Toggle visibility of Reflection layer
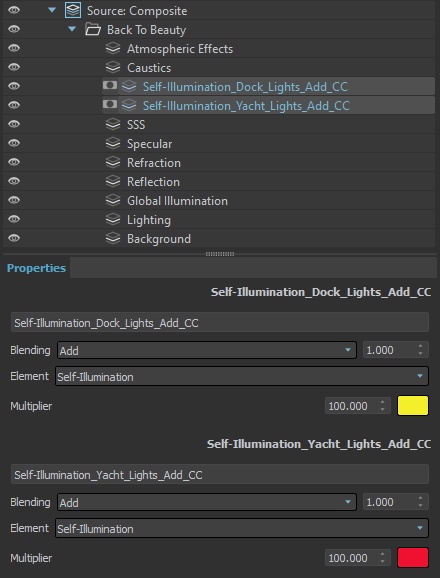Image resolution: width=440 pixels, height=578 pixels. [x=14, y=181]
